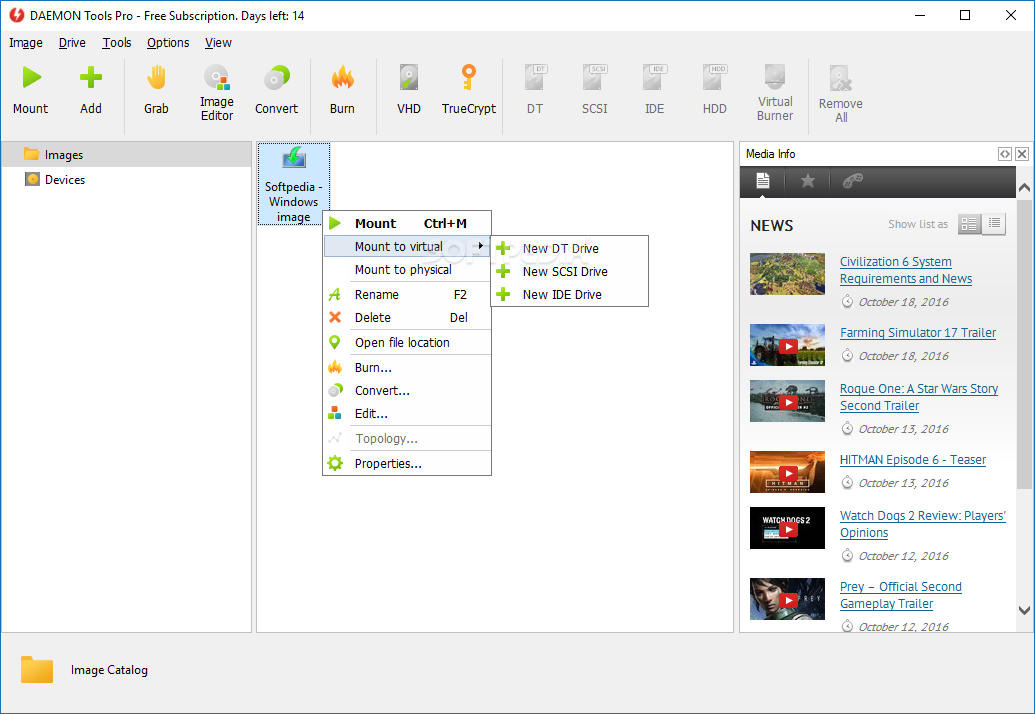This screenshot has height=714, width=1035.
Task: Open Farming Simulator 17 Trailer link
Action: 918,333
